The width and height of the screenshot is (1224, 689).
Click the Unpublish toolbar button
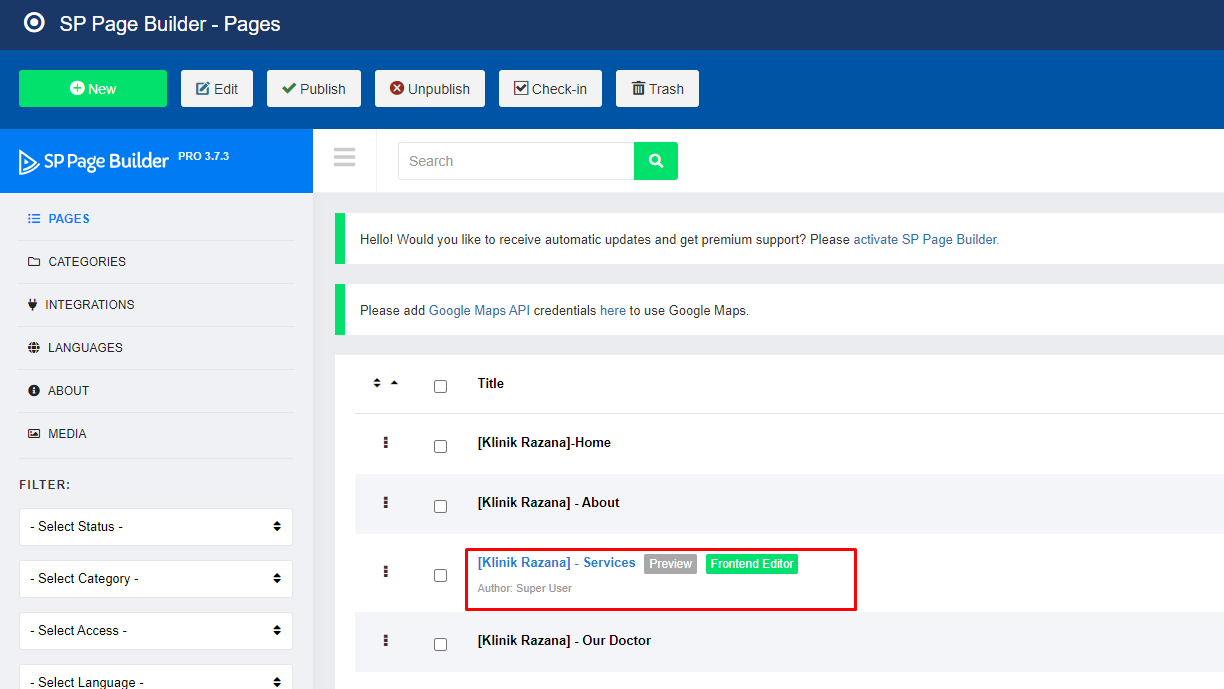pos(430,88)
